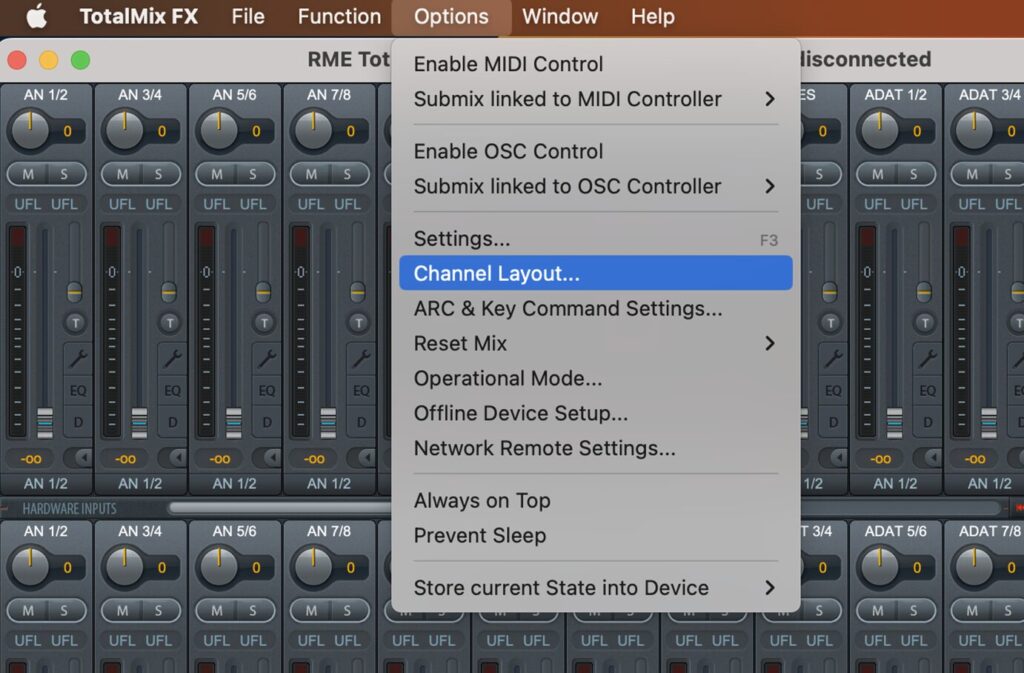Image resolution: width=1024 pixels, height=673 pixels.
Task: Expand the Submix linked to MIDI Controller submenu
Action: [x=568, y=99]
